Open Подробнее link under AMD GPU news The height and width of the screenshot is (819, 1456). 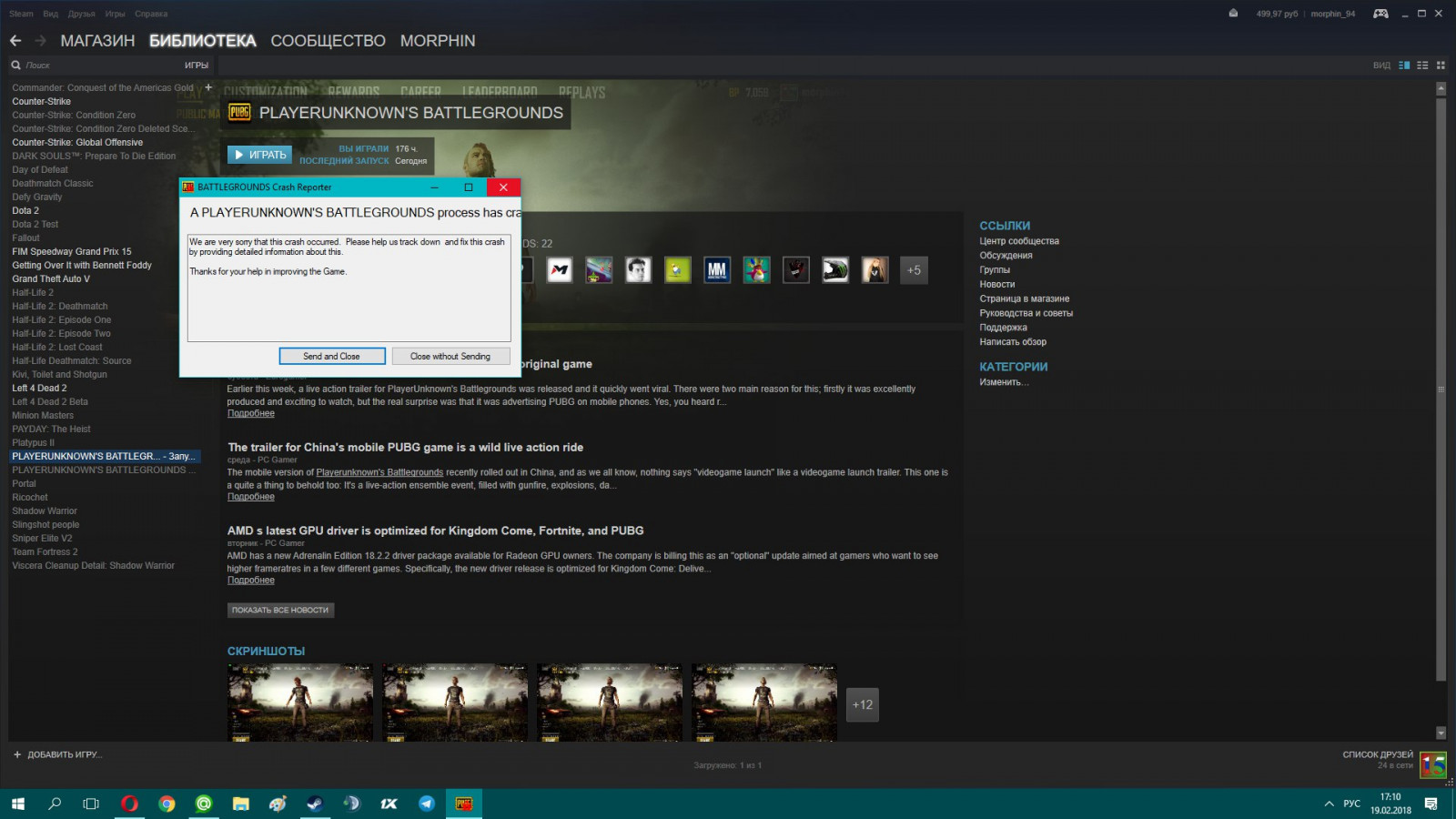click(x=250, y=580)
